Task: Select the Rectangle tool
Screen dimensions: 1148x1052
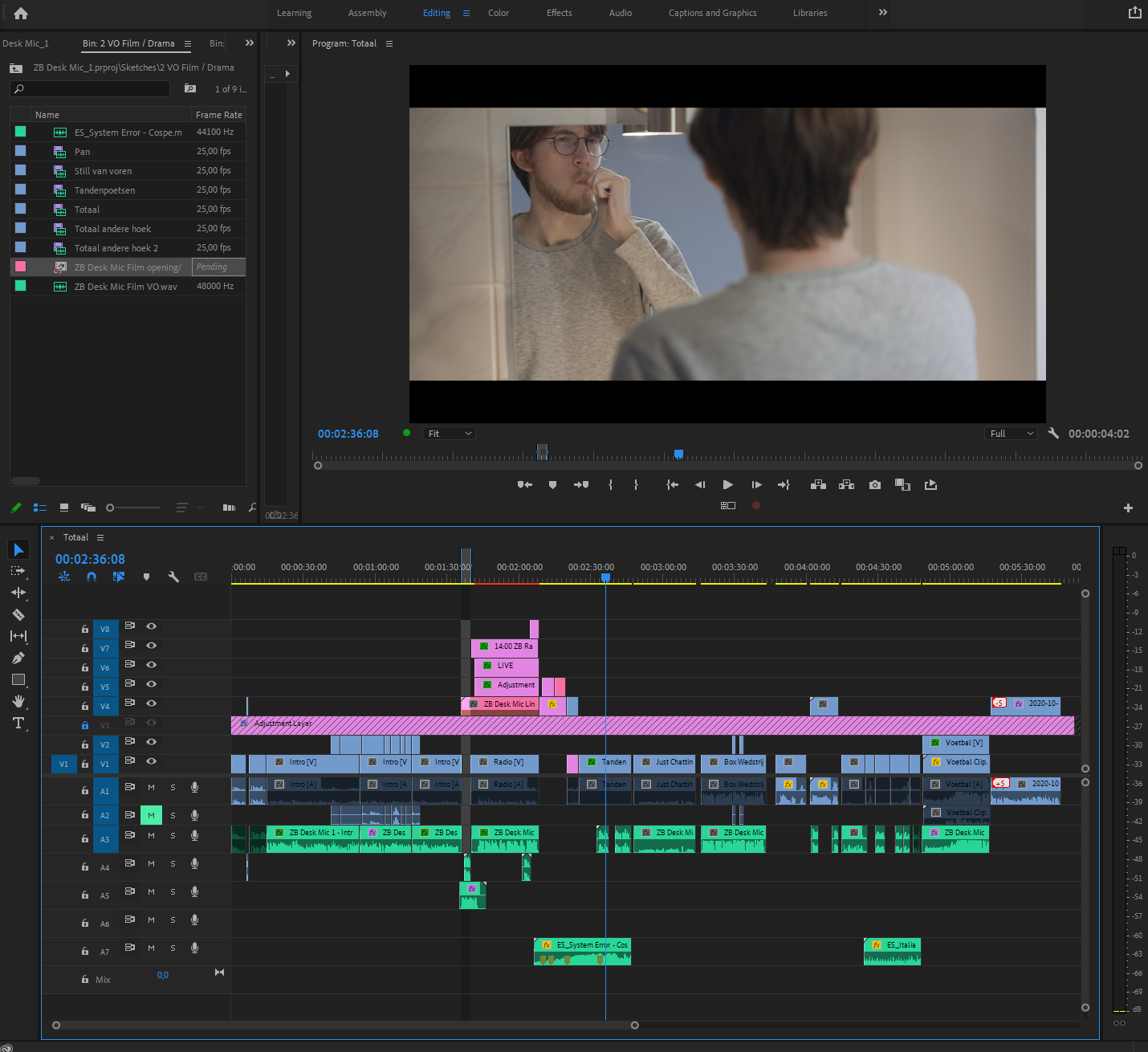Action: tap(18, 679)
